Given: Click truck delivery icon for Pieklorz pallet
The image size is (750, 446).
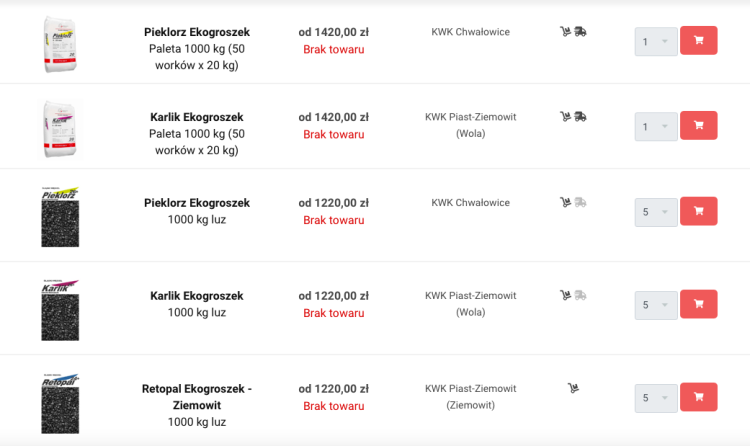Looking at the screenshot, I should pyautogui.click(x=580, y=32).
